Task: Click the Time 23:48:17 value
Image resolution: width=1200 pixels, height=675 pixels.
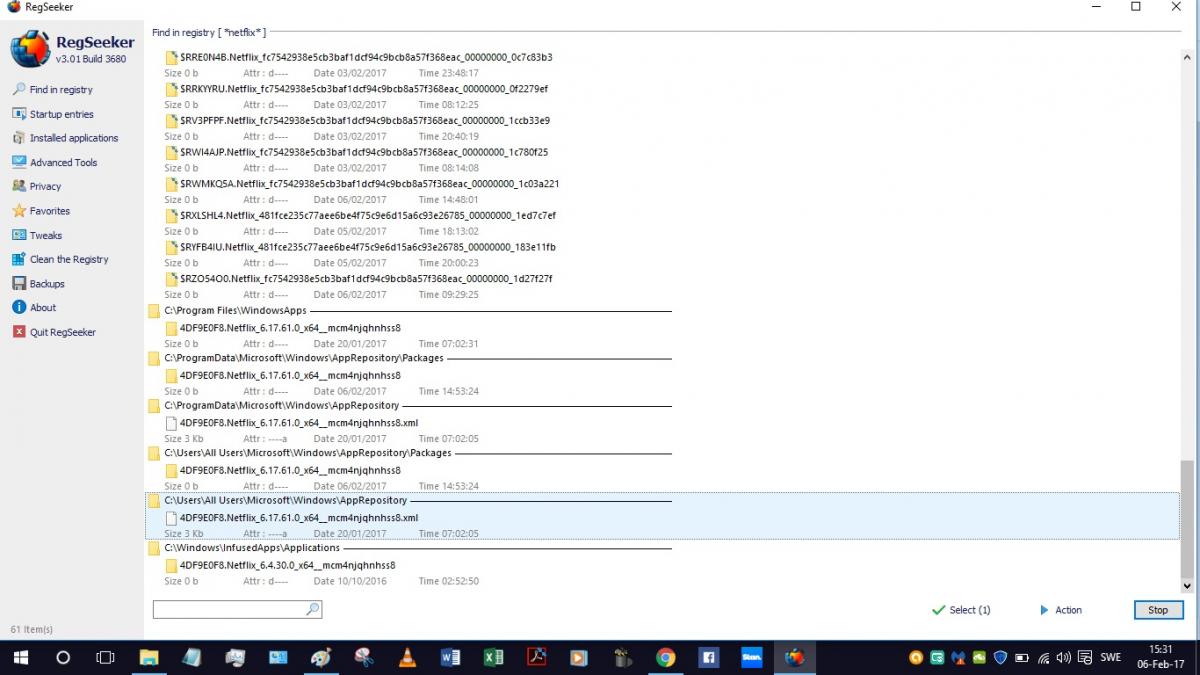Action: pyautogui.click(x=448, y=73)
